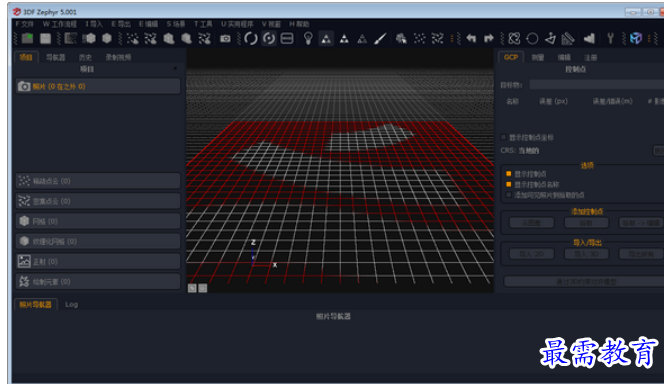This screenshot has width=664, height=384.
Task: Open the W 工作流程 menu
Action: 60,24
